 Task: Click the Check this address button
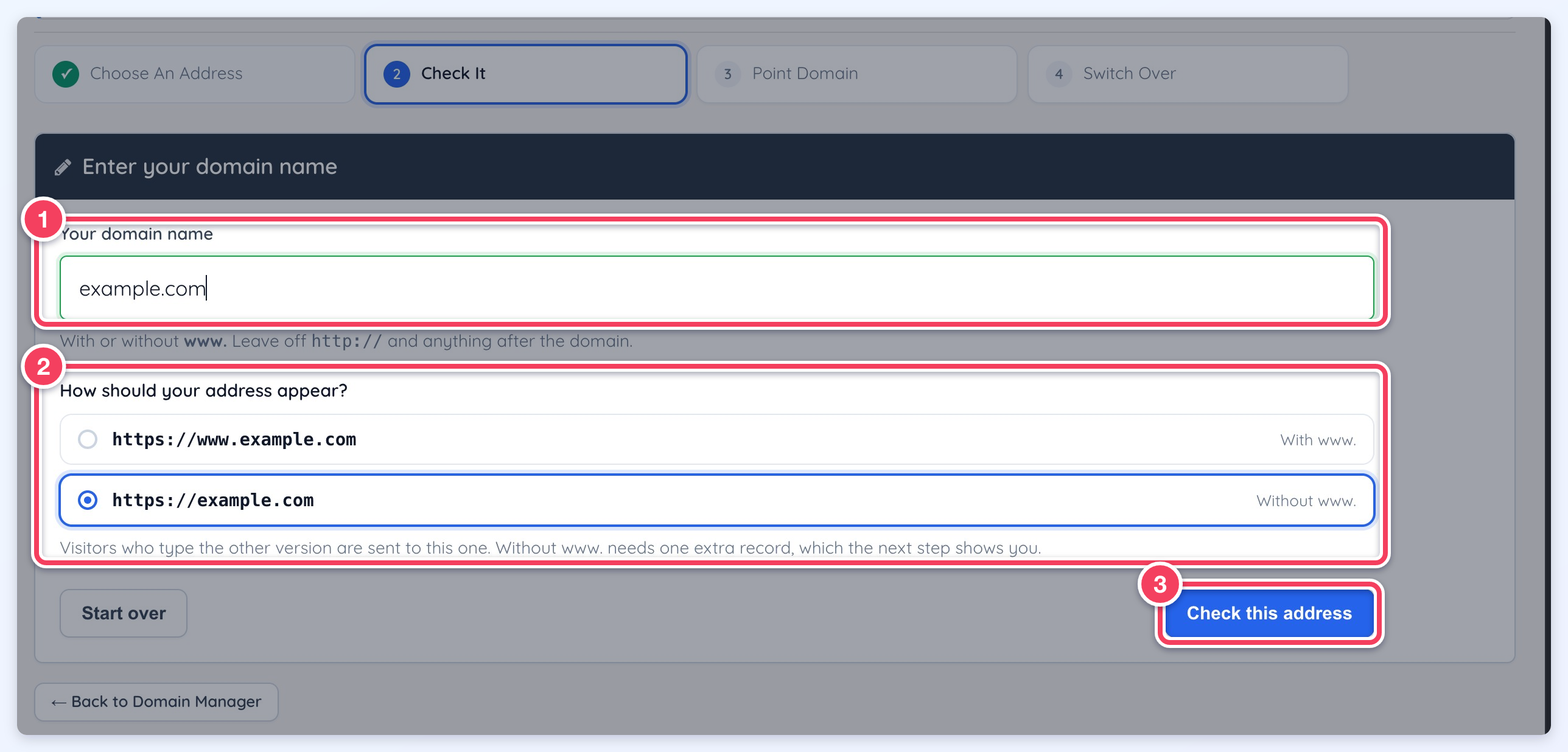point(1269,613)
